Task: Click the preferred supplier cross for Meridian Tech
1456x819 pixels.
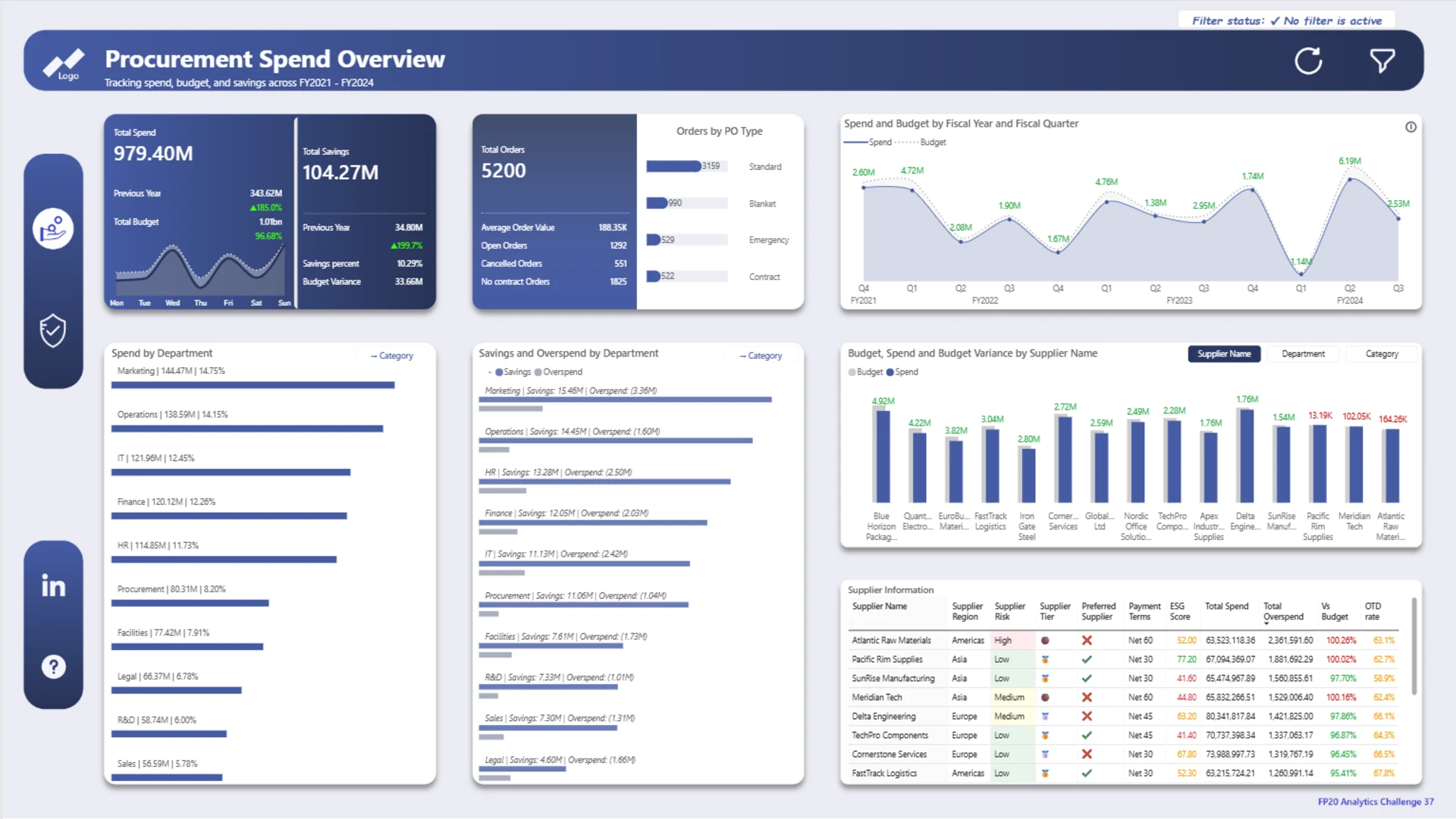Action: [1087, 697]
